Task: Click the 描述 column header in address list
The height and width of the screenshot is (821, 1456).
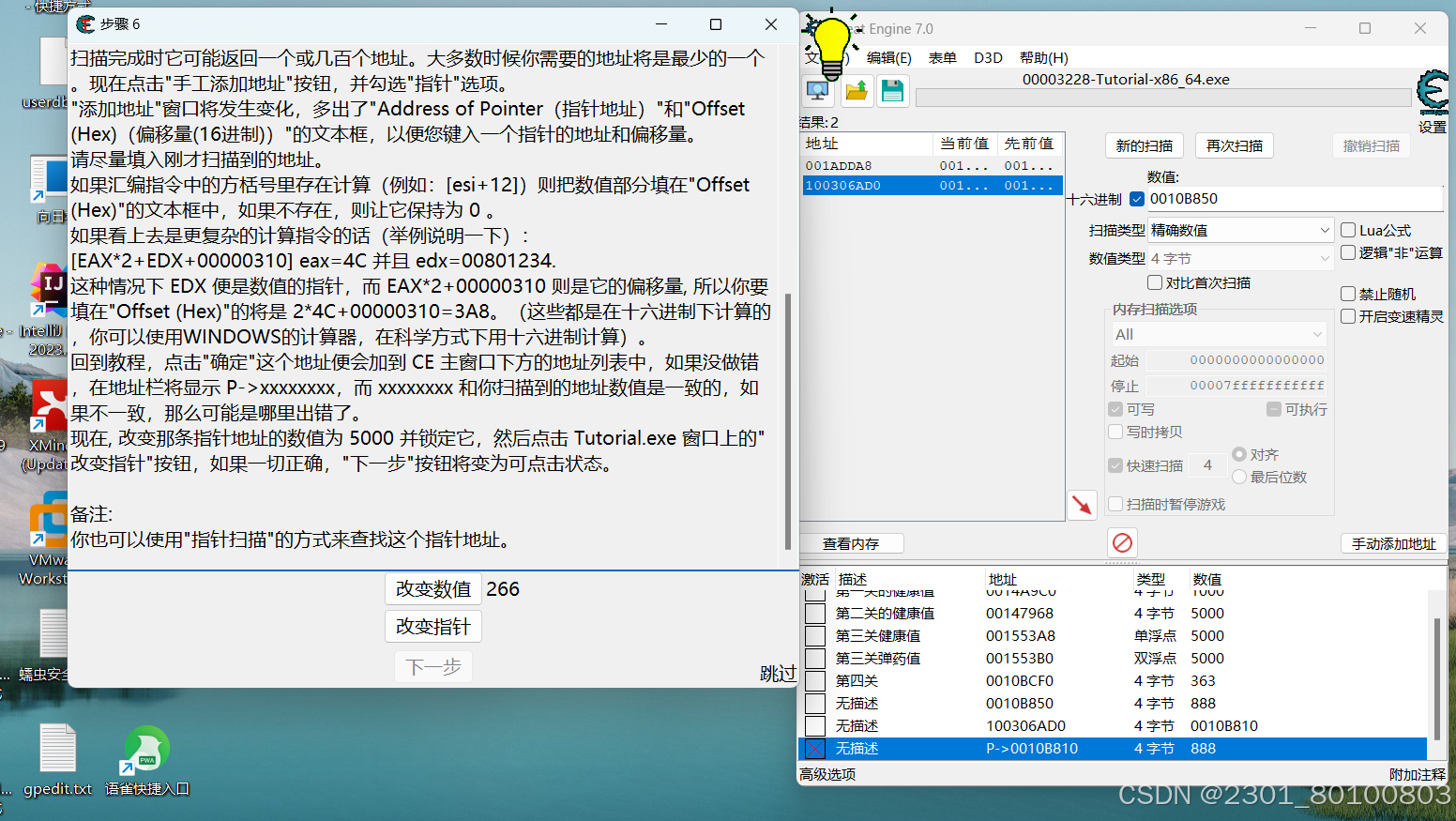Action: 908,580
